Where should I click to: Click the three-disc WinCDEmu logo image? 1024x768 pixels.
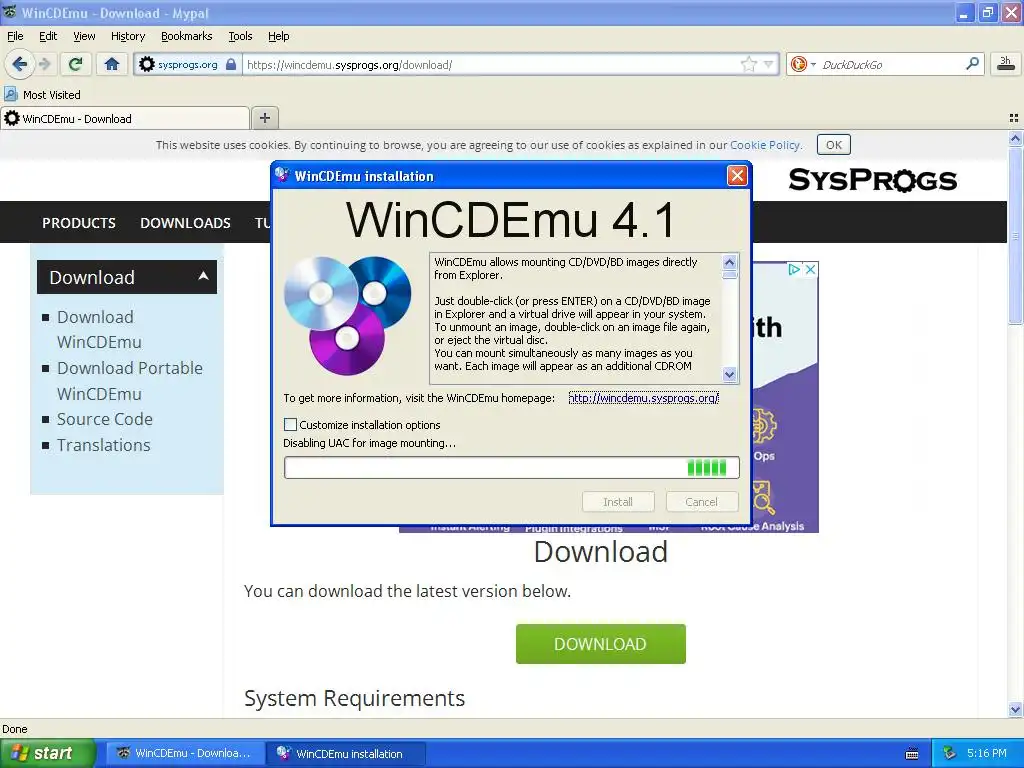click(347, 316)
